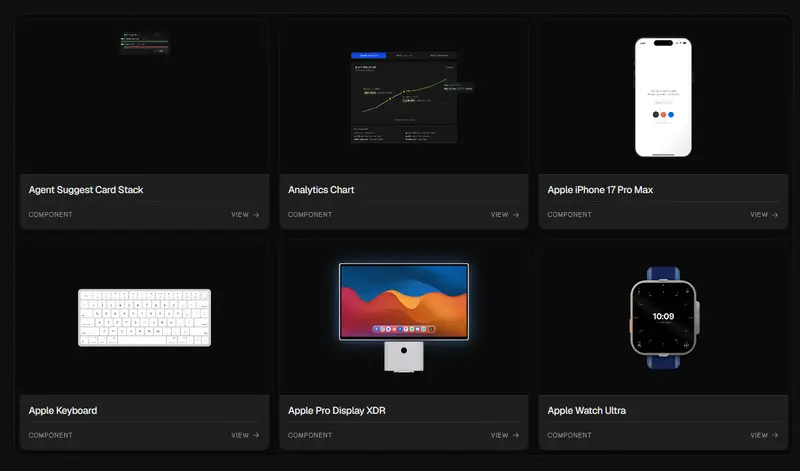Open VIEW link for Apple iPhone 17 Pro Max
Screen dimensions: 800x471
pos(764,215)
